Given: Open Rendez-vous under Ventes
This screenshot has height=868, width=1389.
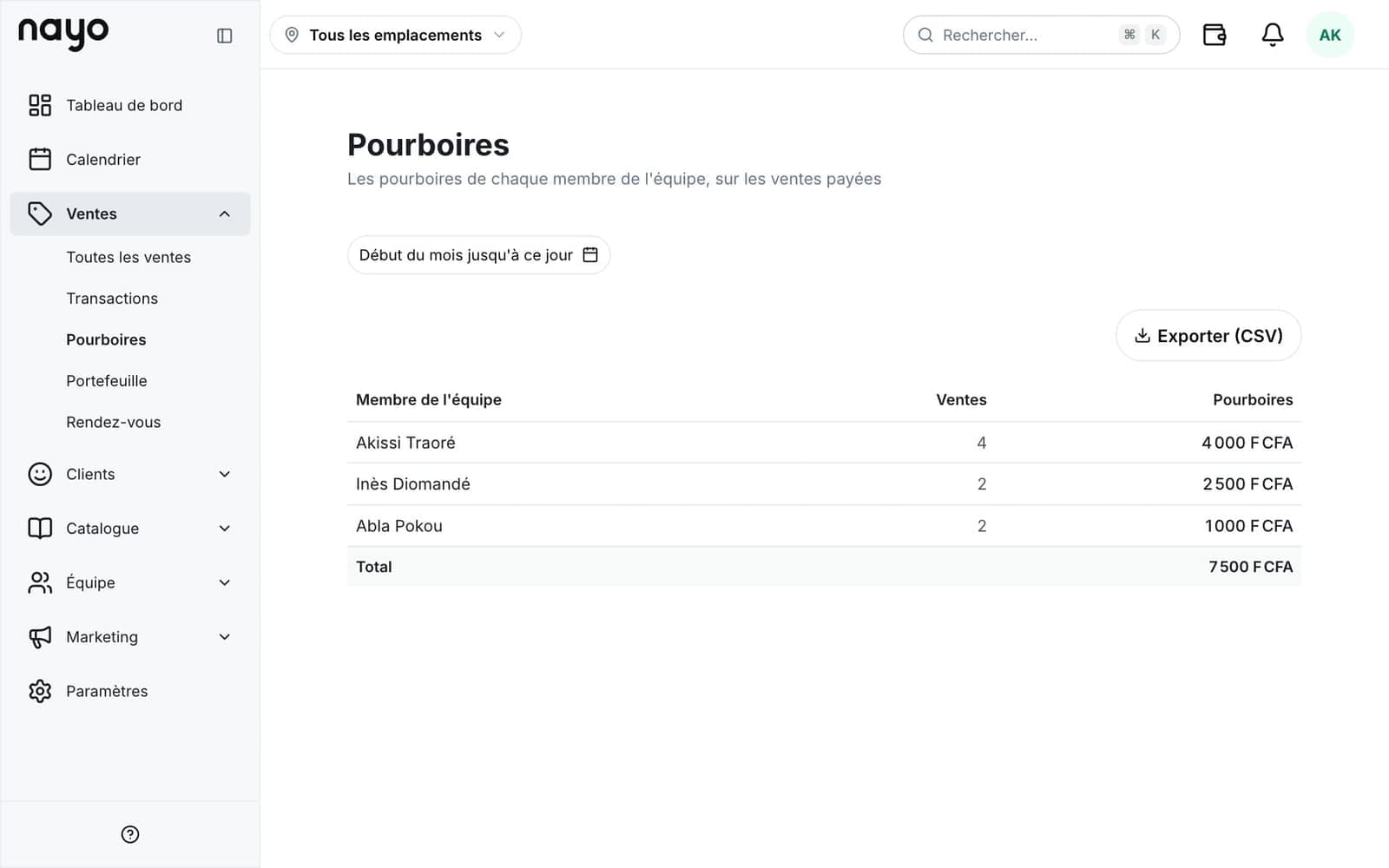Looking at the screenshot, I should pyautogui.click(x=114, y=422).
